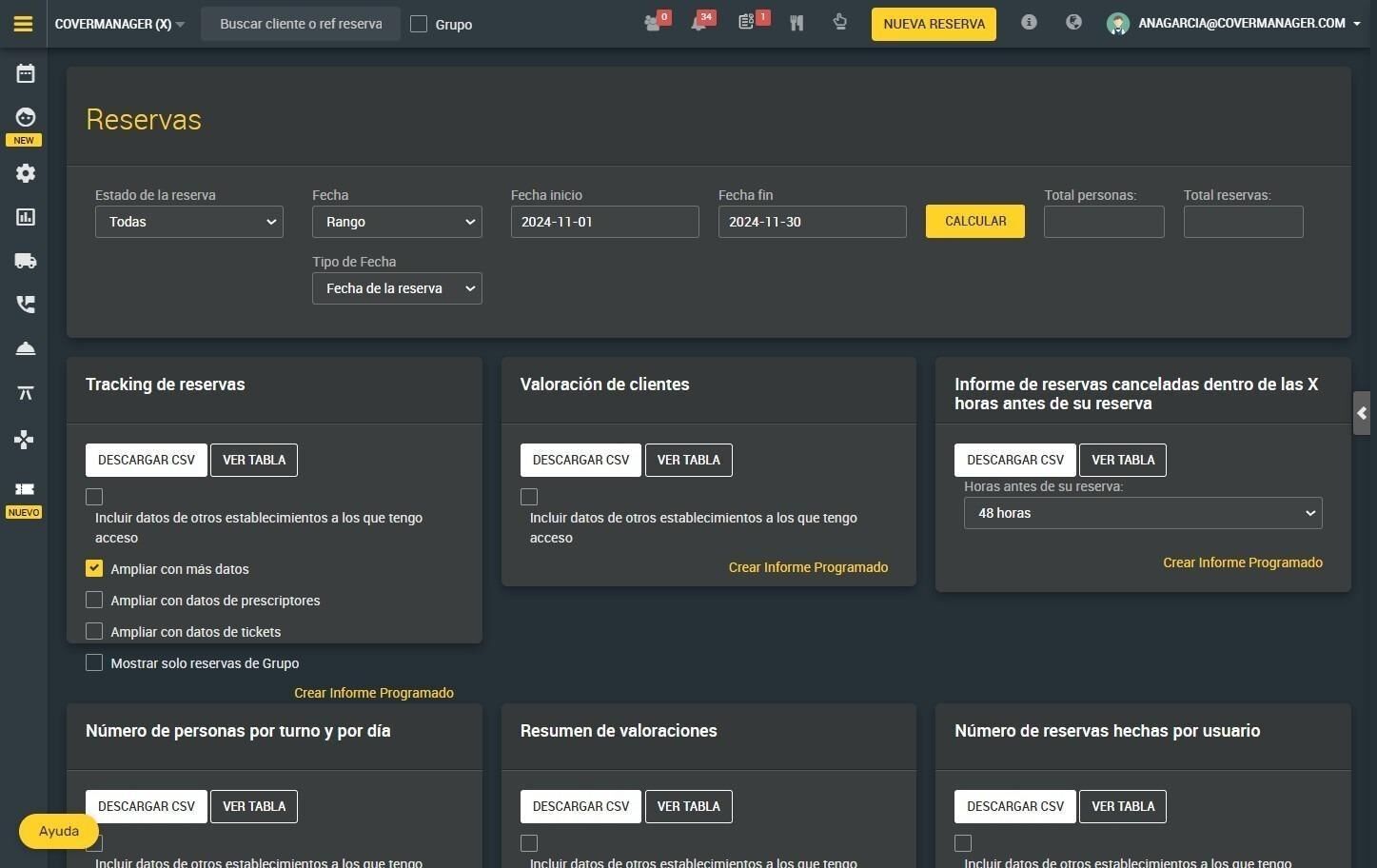The image size is (1377, 868).
Task: Open the phone calls icon in sidebar
Action: pyautogui.click(x=26, y=304)
